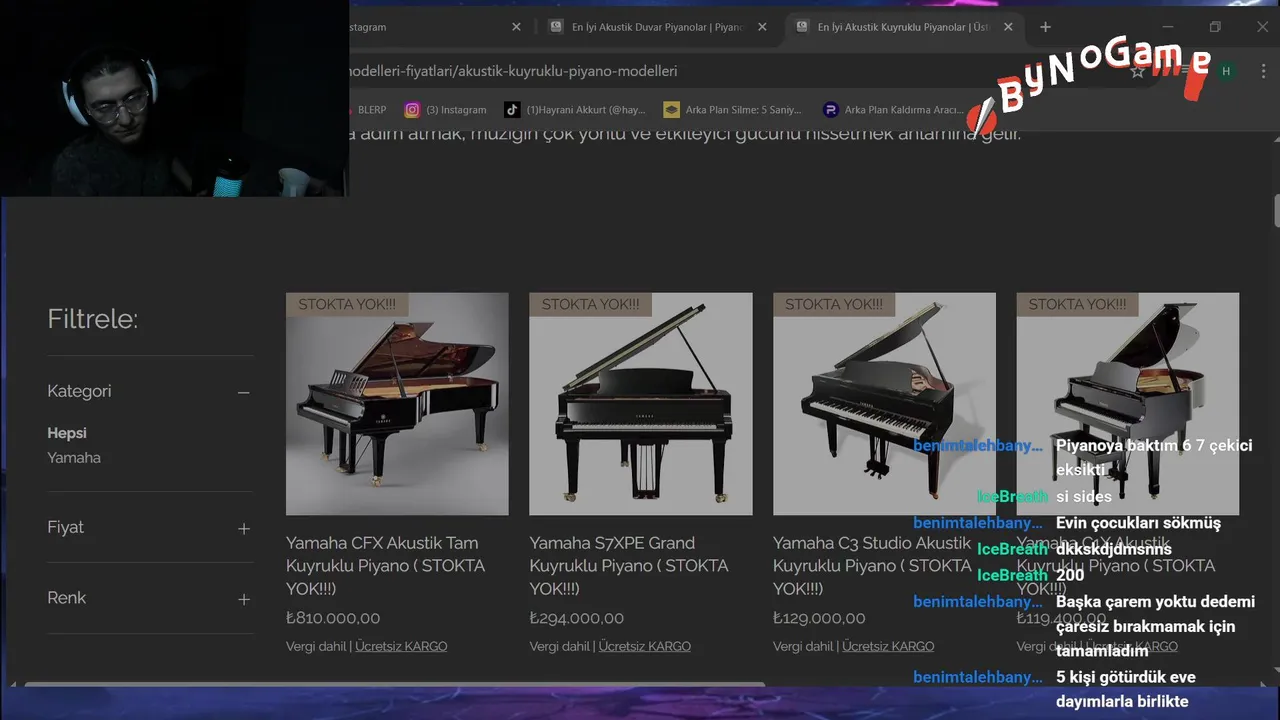Click STOKTA YOK badge on Yamaha CFX
The width and height of the screenshot is (1280, 720).
(x=347, y=304)
